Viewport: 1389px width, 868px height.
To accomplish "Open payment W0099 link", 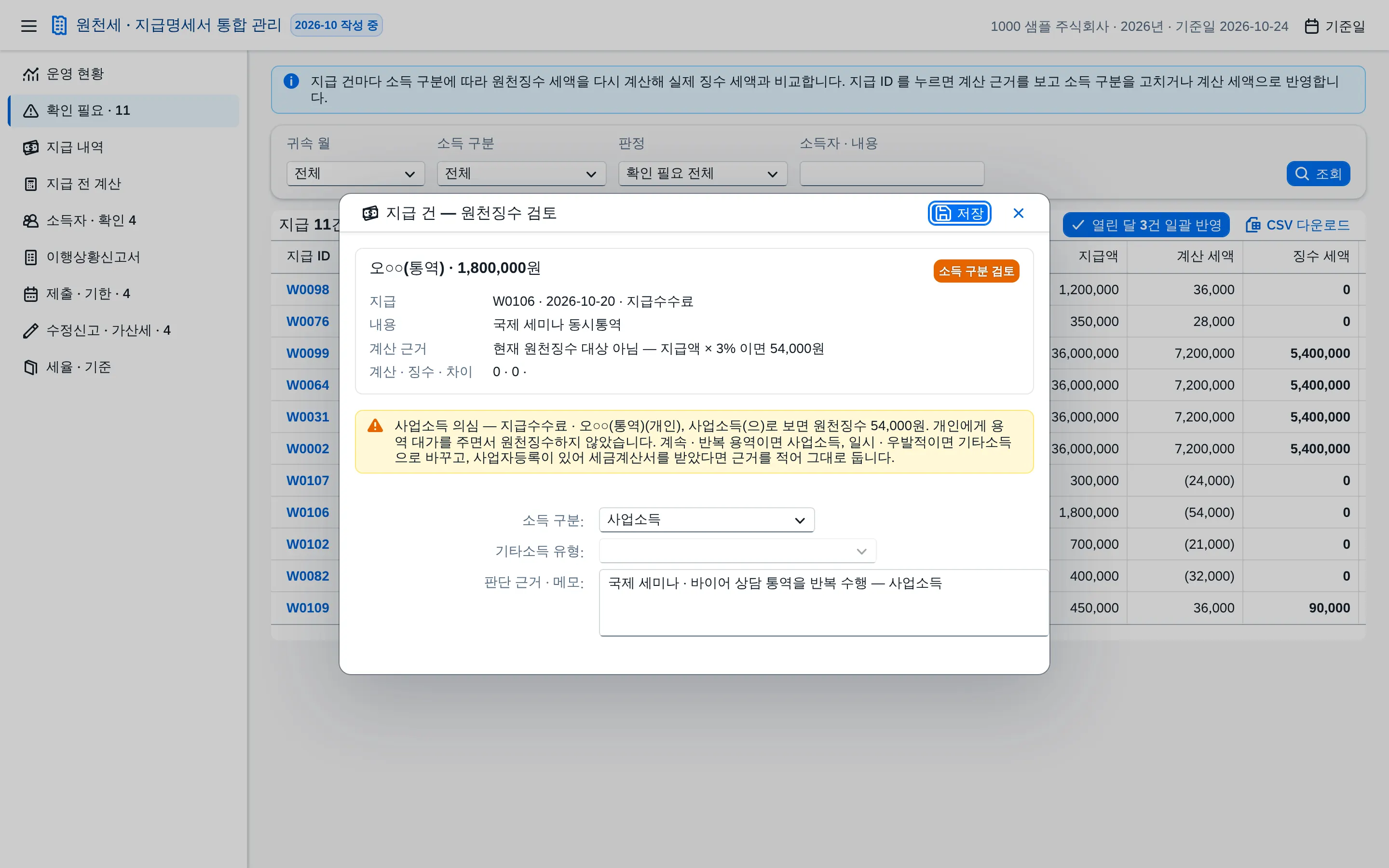I will point(308,353).
